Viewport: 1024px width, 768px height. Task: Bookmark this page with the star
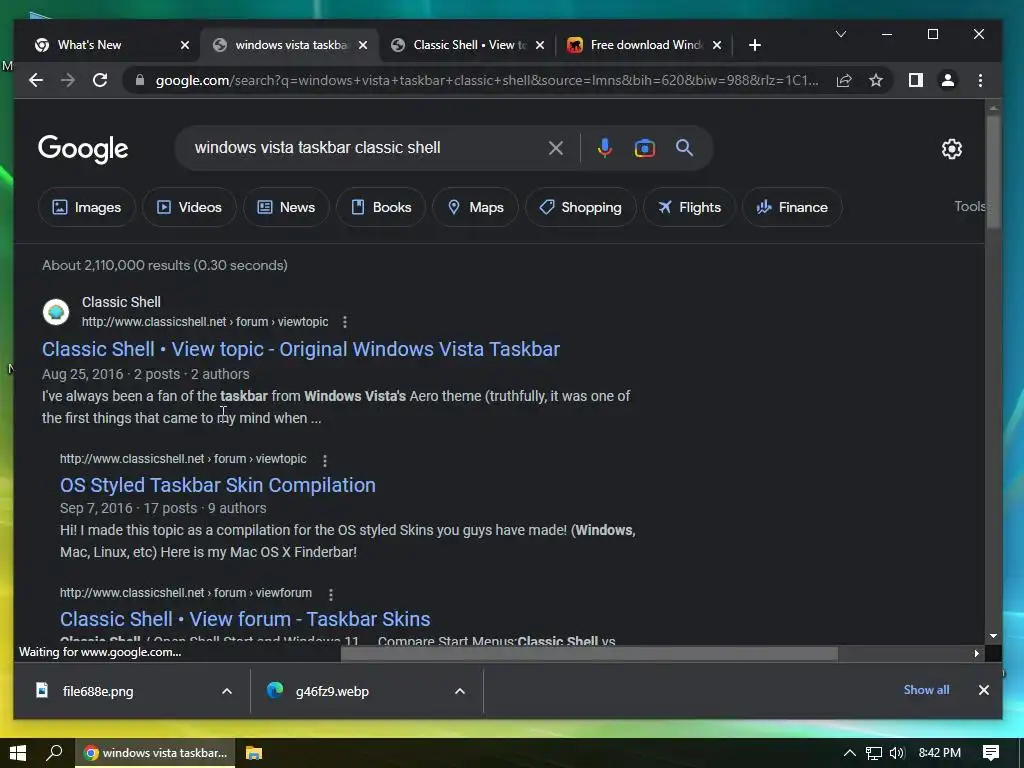876,80
